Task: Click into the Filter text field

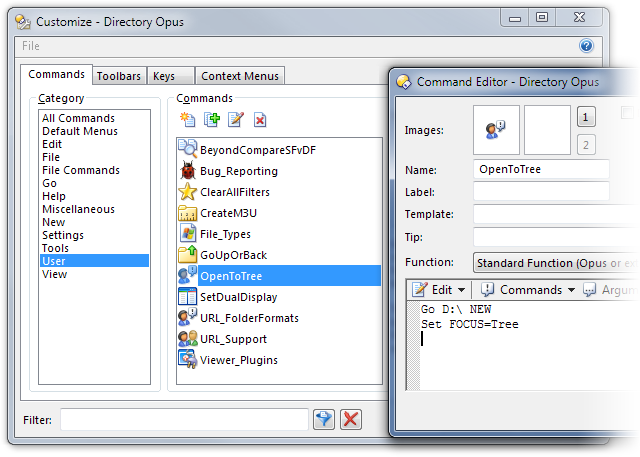Action: coord(184,419)
